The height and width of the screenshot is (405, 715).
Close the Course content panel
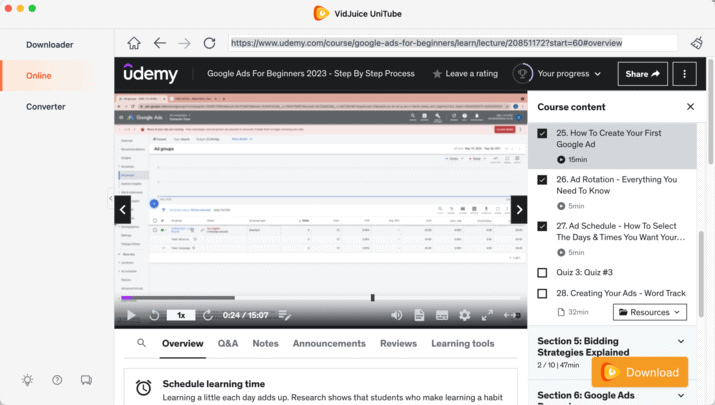[x=690, y=107]
